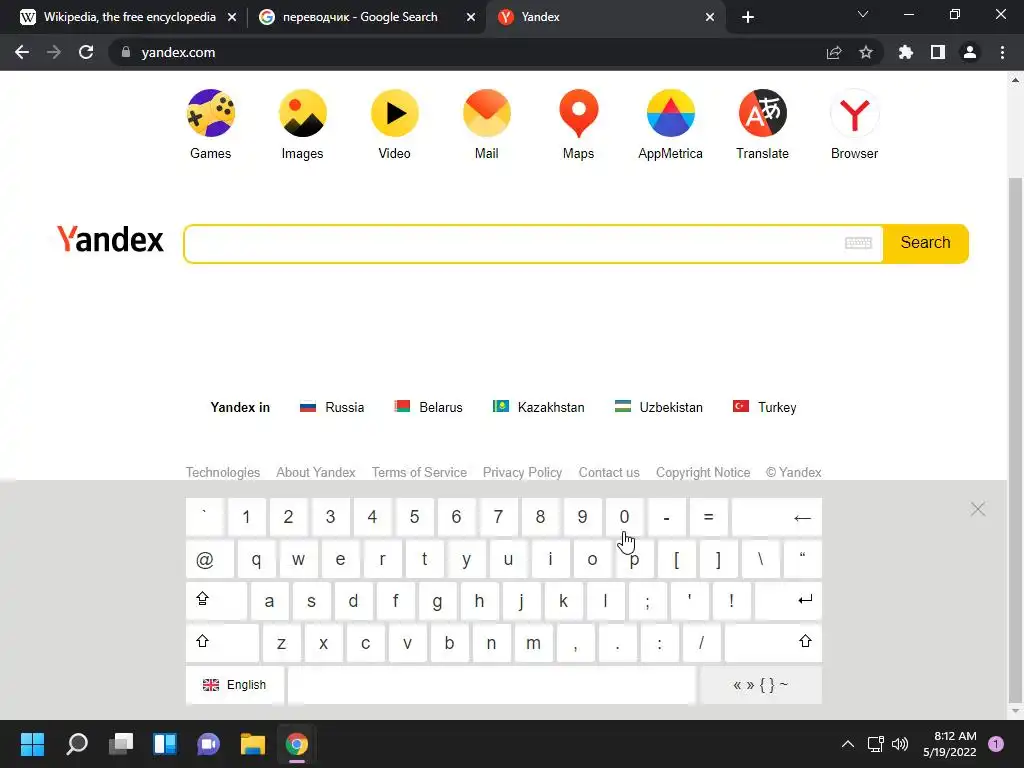The image size is (1024, 768).
Task: Bookmark this page with star icon
Action: (x=866, y=52)
